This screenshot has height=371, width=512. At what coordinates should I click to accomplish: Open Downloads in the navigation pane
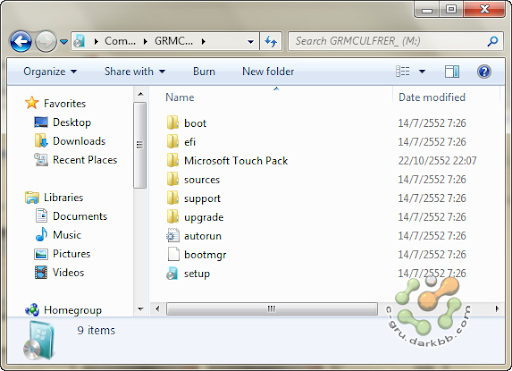79,141
